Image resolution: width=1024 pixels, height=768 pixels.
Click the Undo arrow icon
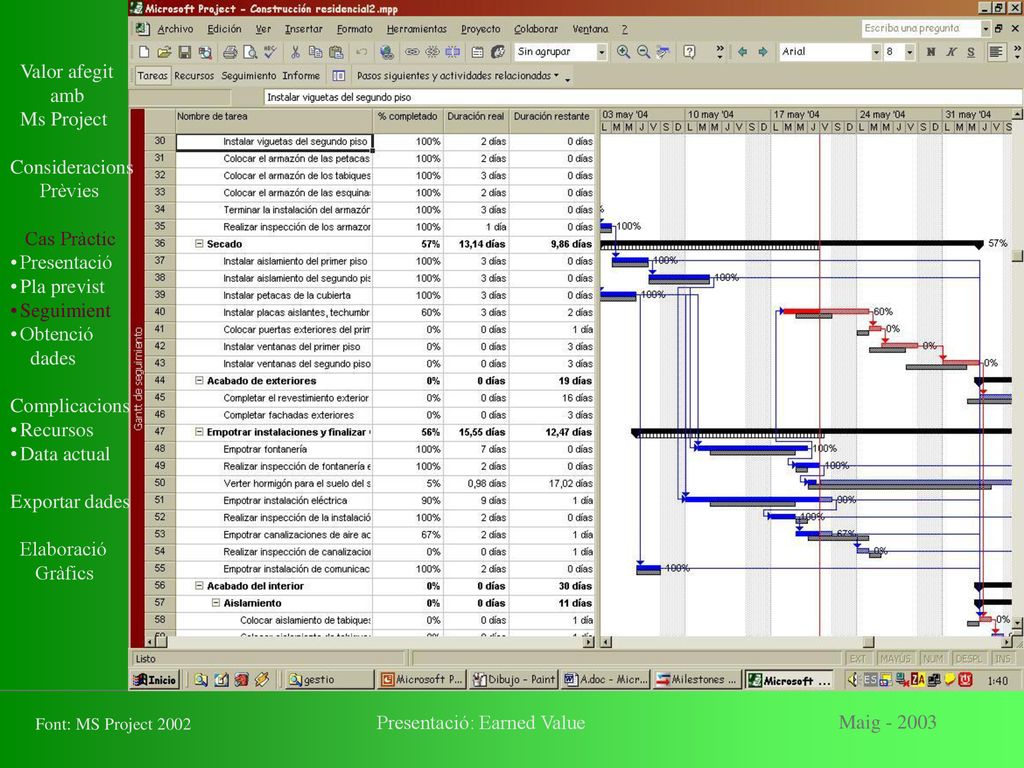coord(361,52)
